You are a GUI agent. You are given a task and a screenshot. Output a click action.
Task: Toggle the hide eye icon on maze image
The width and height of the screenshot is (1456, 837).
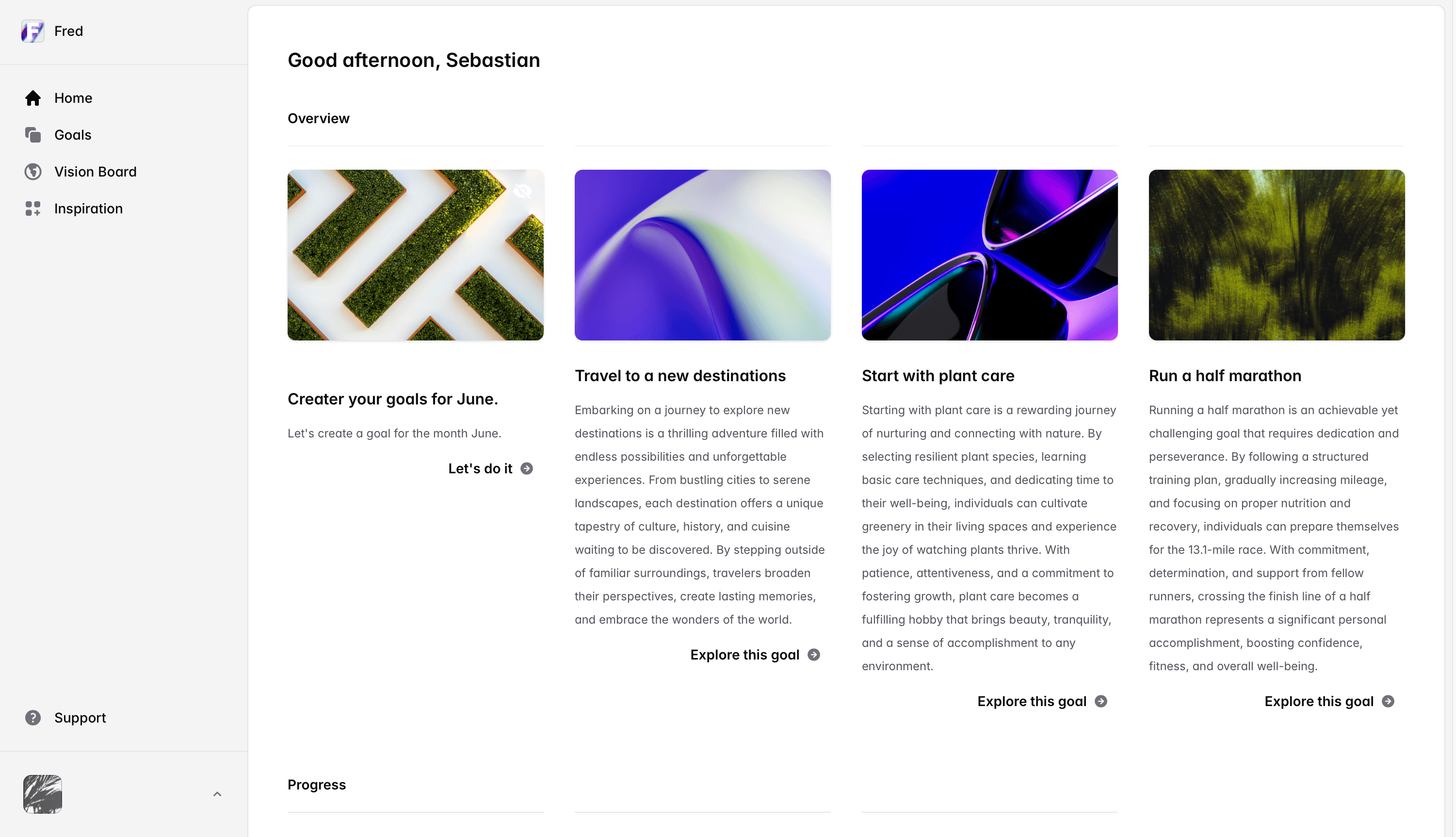(x=522, y=191)
